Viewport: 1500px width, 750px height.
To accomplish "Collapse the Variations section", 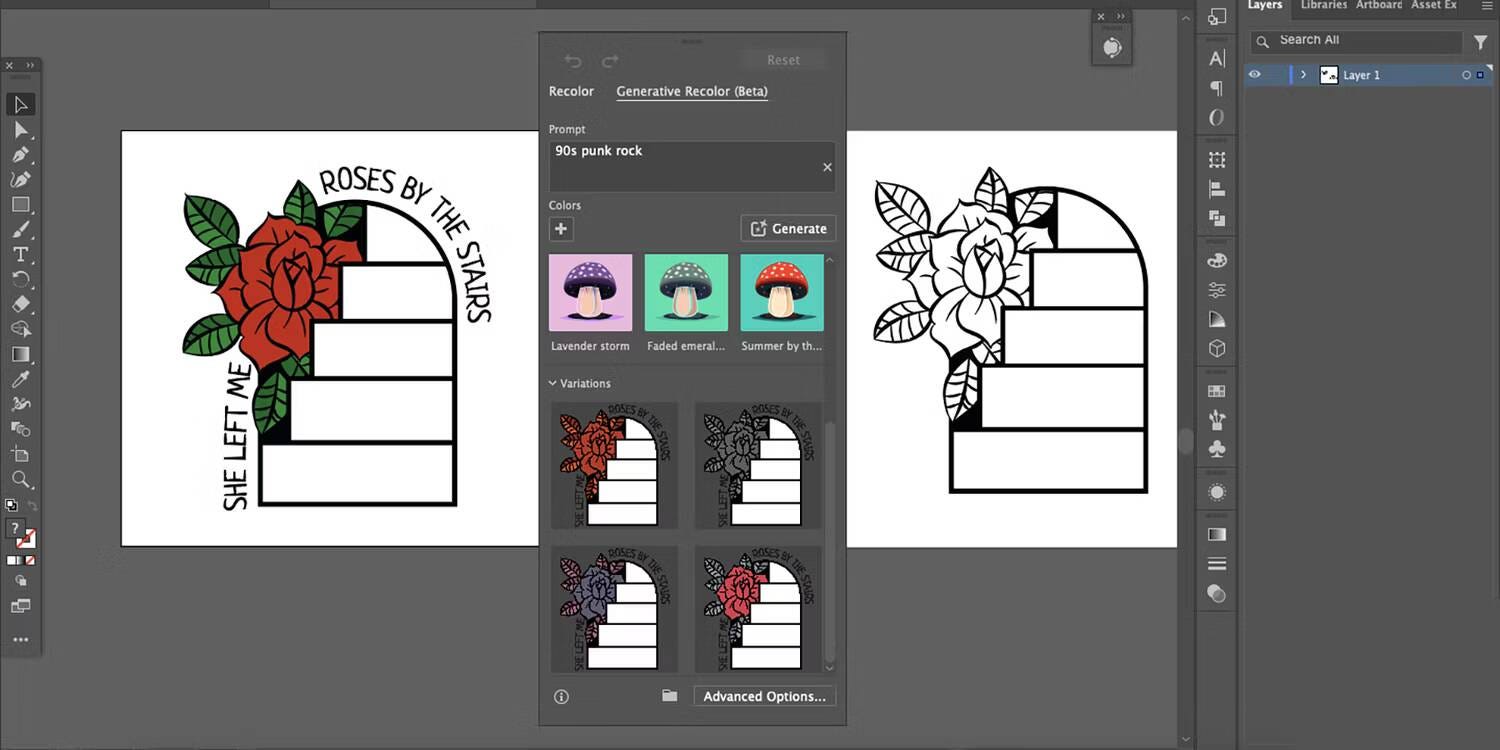I will click(553, 383).
